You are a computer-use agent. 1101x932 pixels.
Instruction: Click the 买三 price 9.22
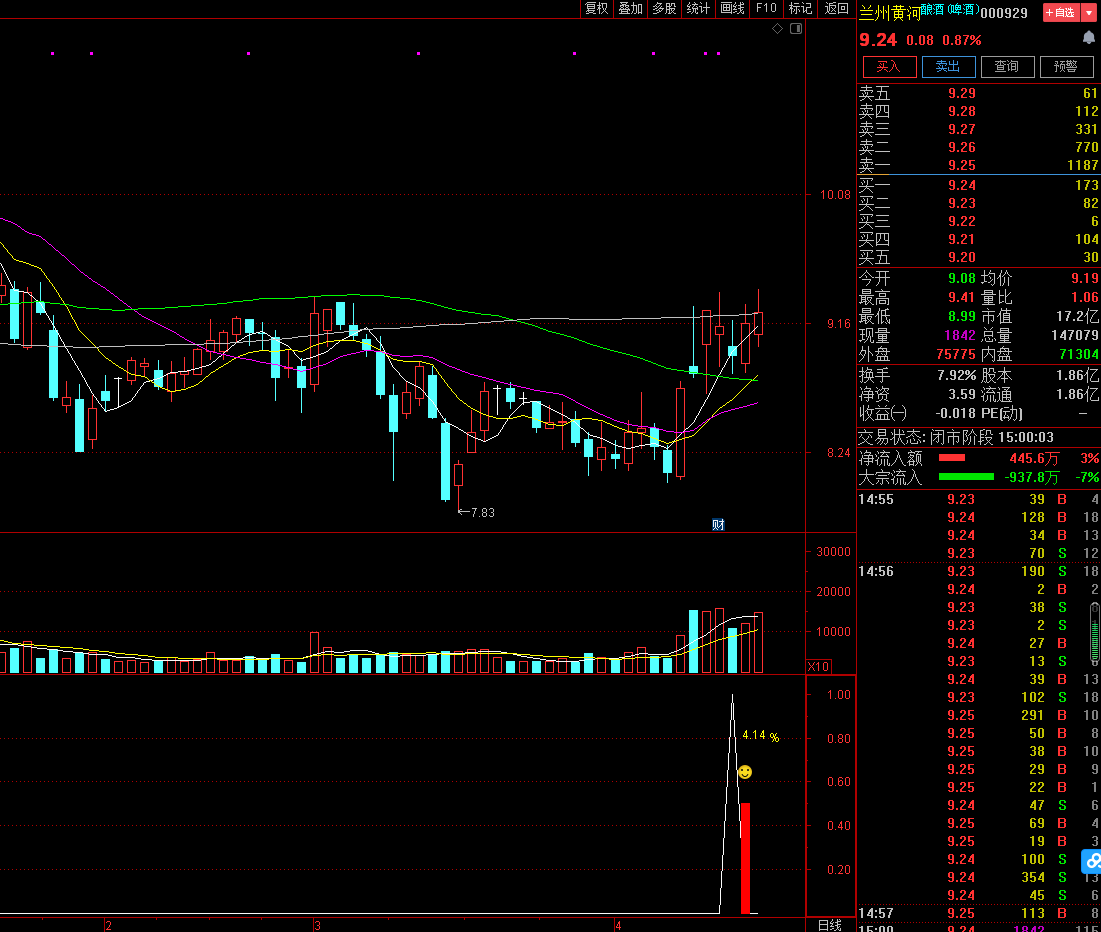tap(962, 221)
